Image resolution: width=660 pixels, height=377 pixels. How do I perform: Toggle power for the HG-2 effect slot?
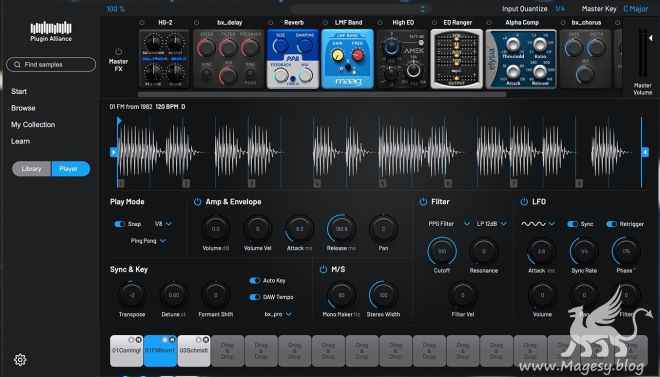142,22
